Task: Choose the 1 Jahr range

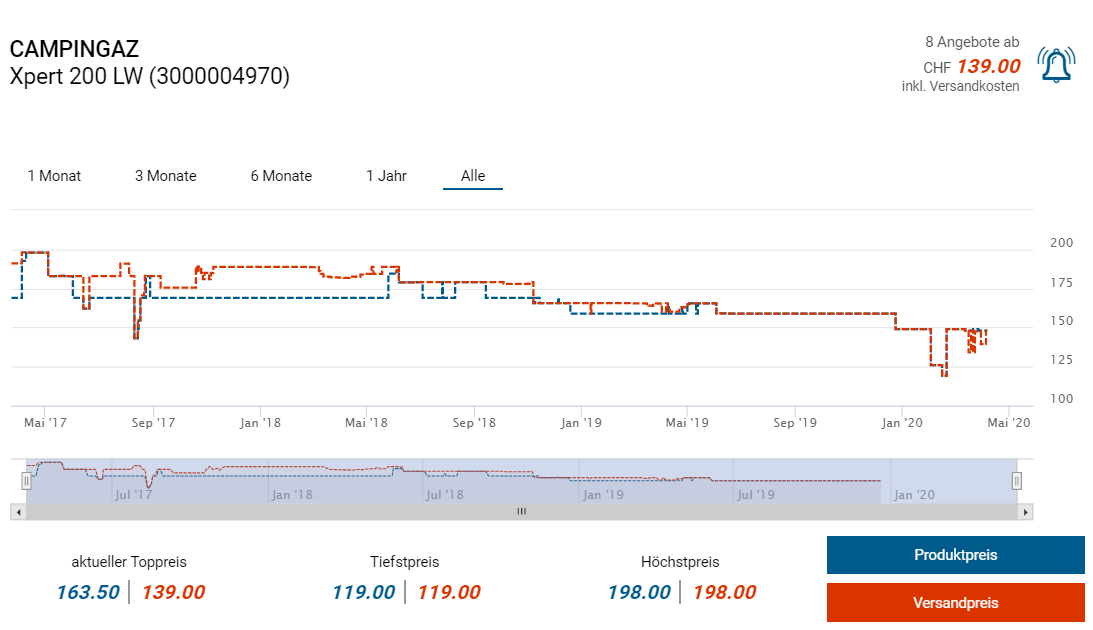Action: 386,176
